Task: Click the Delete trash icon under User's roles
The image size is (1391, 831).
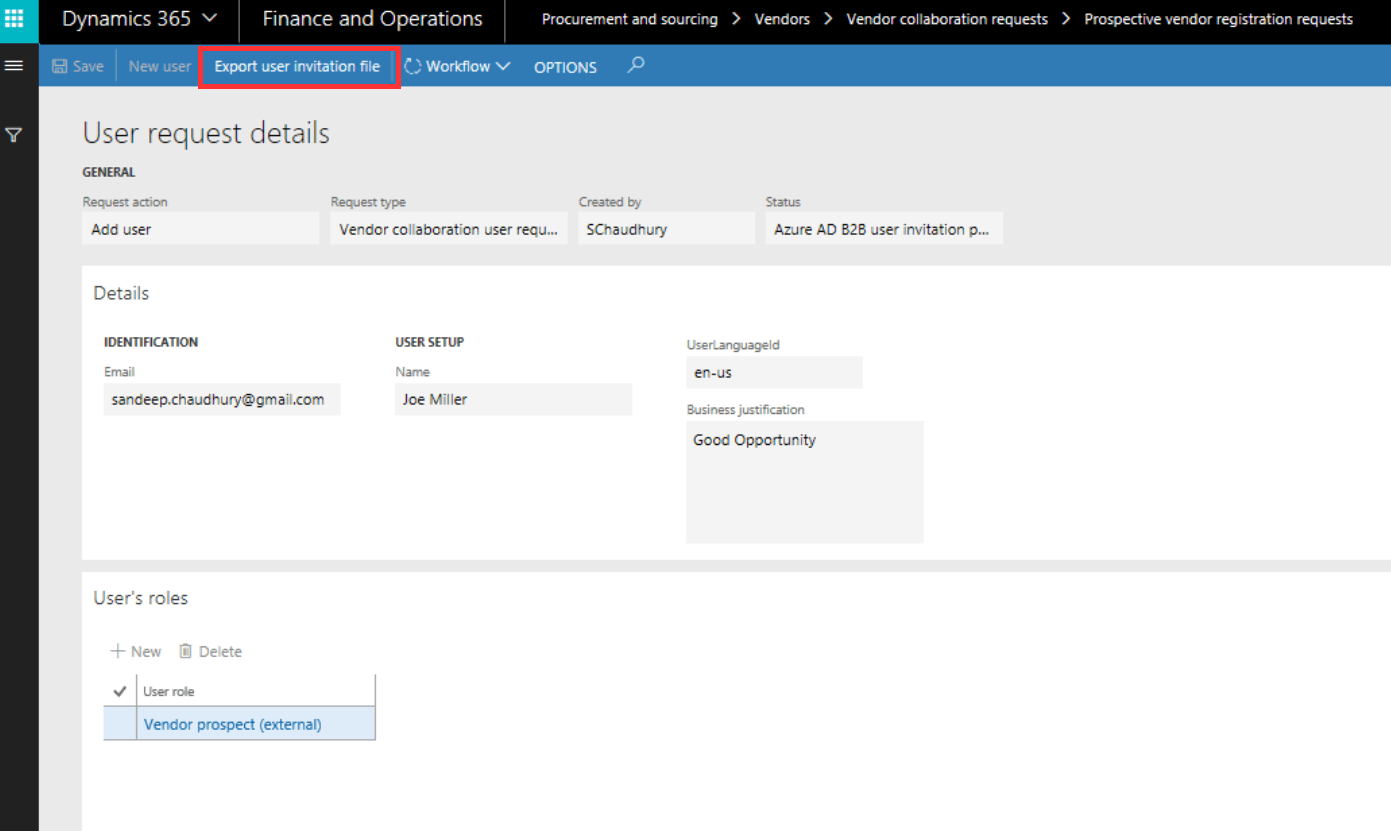Action: coord(185,651)
